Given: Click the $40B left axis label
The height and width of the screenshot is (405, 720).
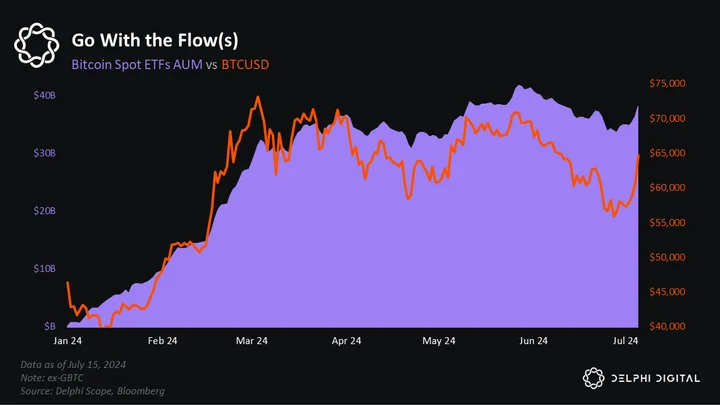Looking at the screenshot, I should 45,96.
